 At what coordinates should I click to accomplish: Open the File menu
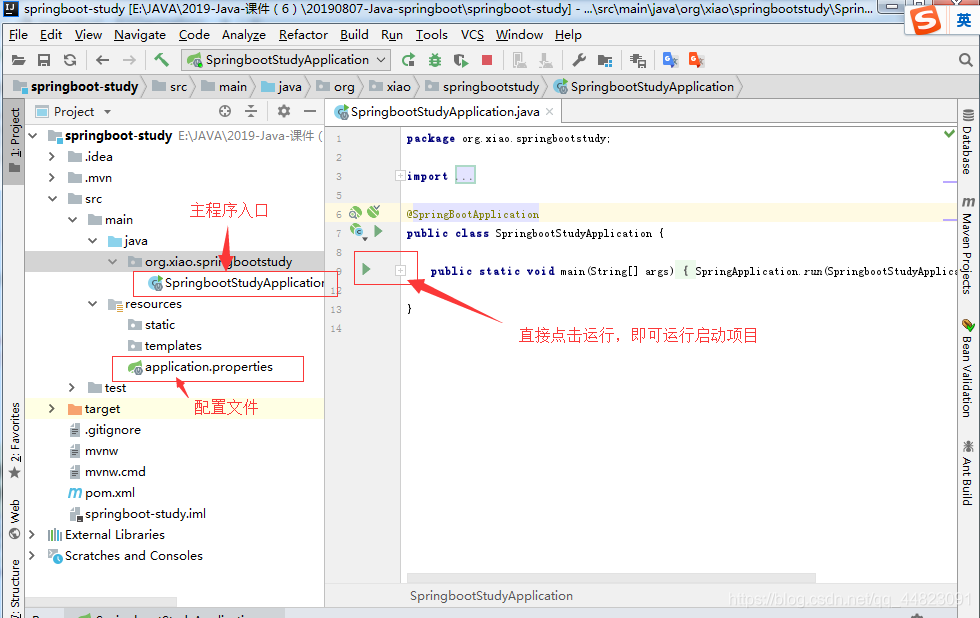[18, 35]
